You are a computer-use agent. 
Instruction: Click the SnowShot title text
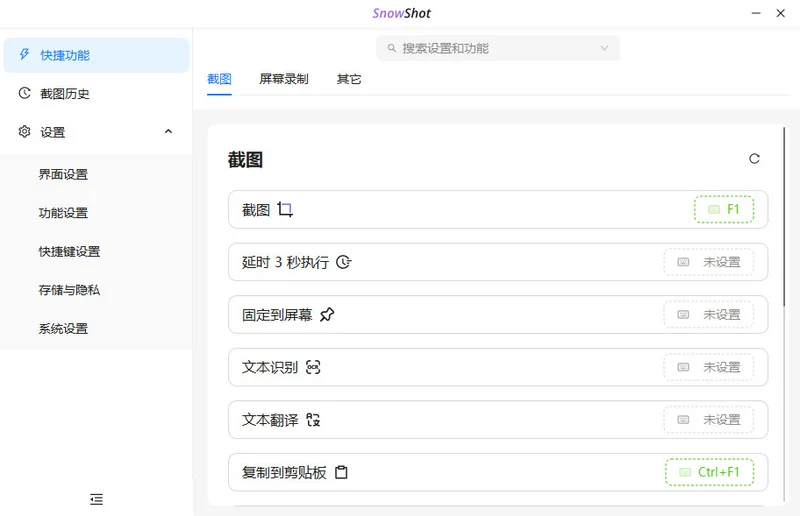[402, 13]
